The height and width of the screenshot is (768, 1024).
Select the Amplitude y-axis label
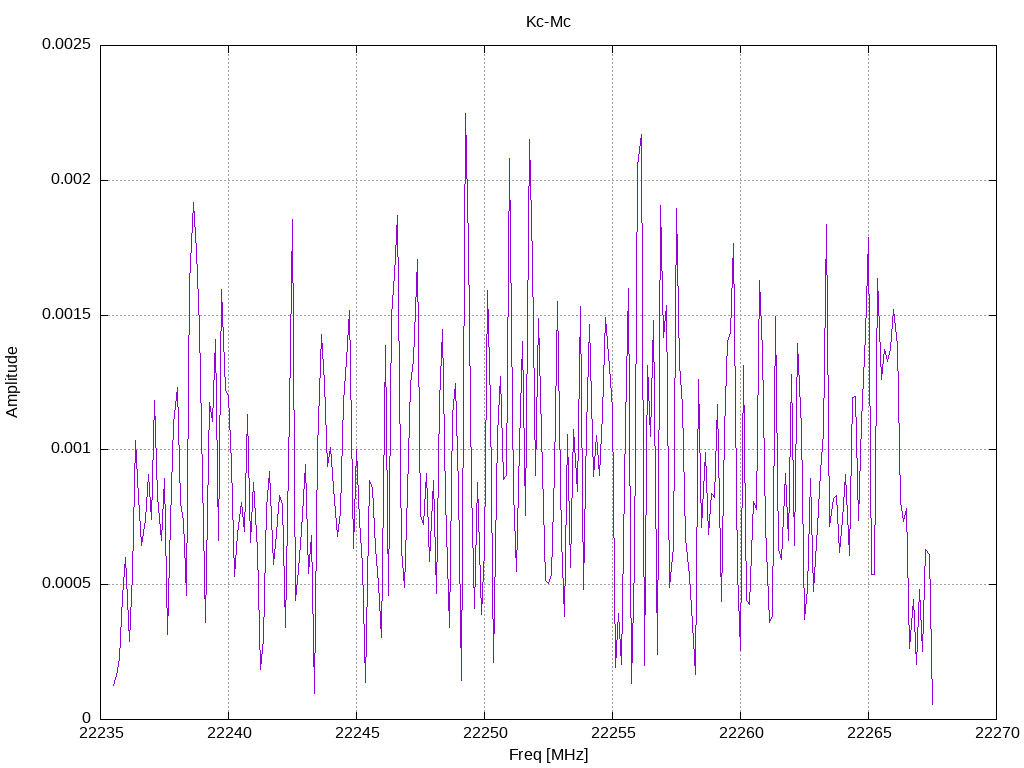pyautogui.click(x=12, y=382)
